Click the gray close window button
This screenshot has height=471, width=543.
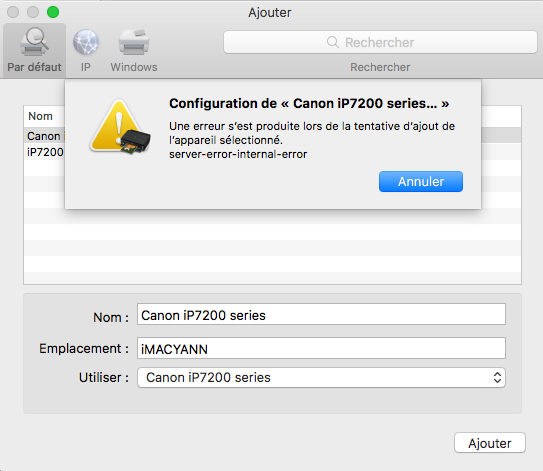tap(13, 12)
